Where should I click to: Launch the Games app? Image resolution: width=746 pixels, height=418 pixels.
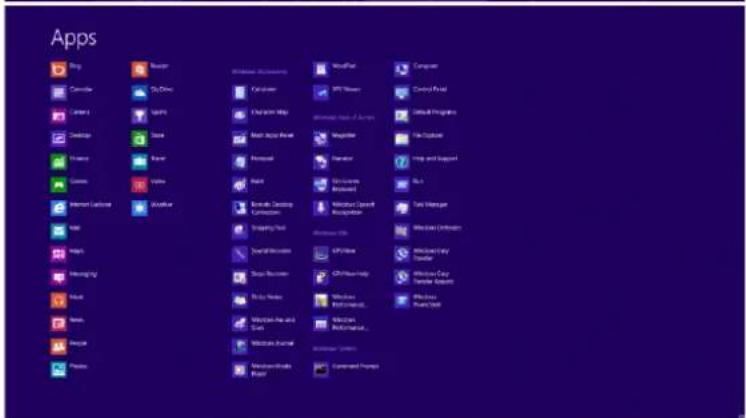tap(69, 185)
